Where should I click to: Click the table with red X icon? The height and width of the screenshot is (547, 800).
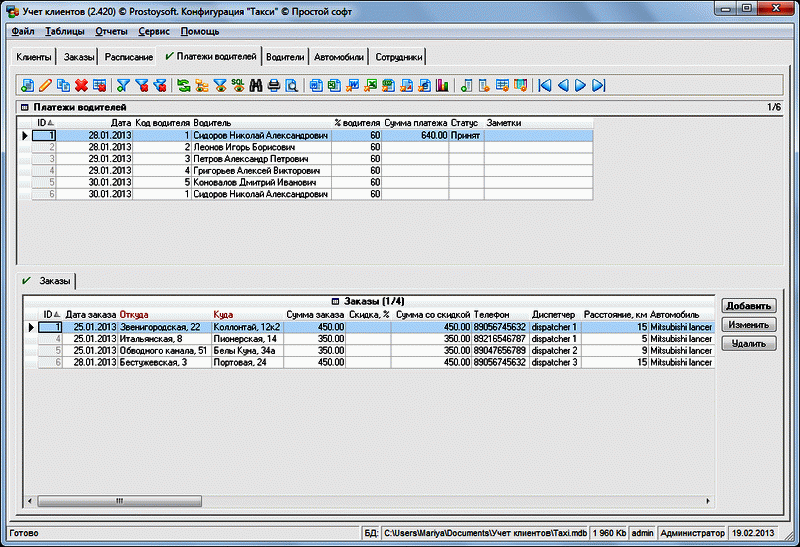pyautogui.click(x=99, y=85)
